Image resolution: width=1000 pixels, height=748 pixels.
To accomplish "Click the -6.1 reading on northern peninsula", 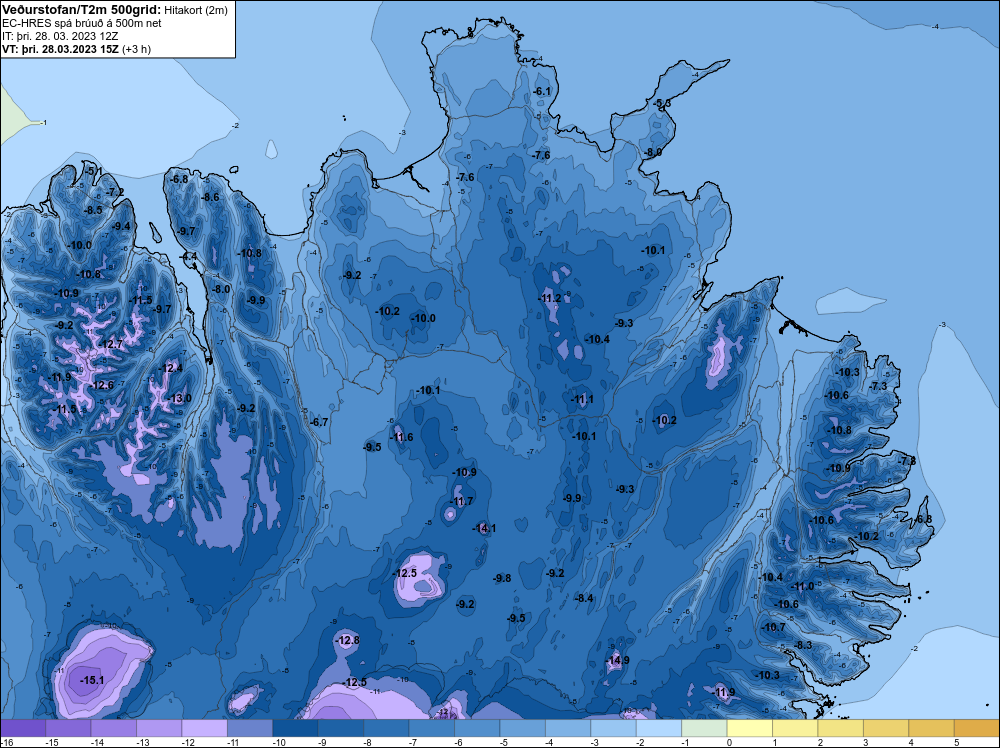I will tap(541, 91).
